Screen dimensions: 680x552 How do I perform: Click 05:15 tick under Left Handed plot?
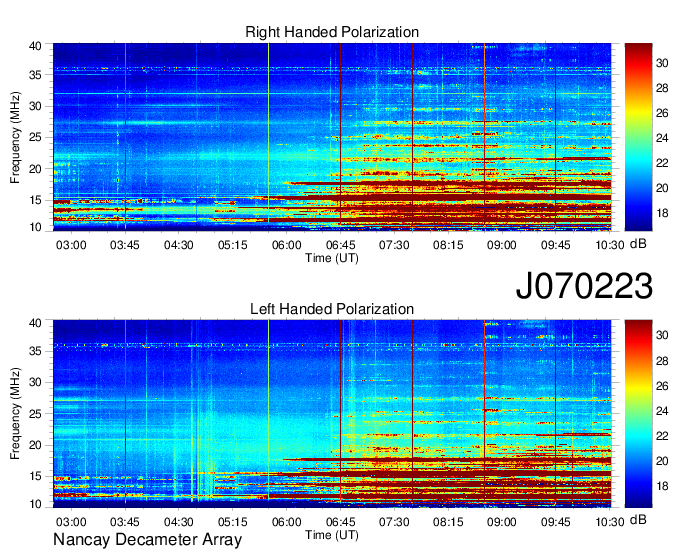pos(232,522)
